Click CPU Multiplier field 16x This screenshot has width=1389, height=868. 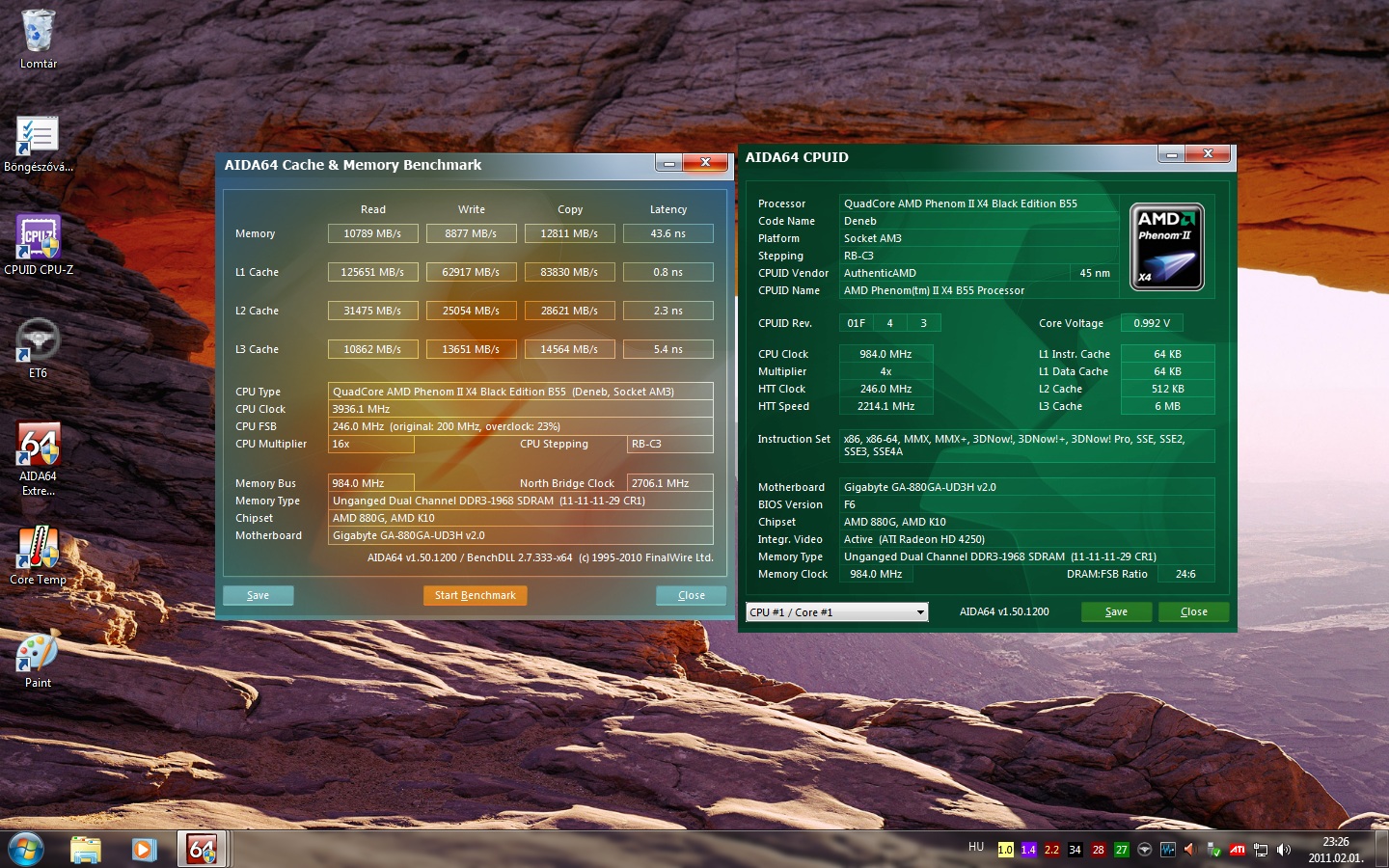[x=371, y=444]
